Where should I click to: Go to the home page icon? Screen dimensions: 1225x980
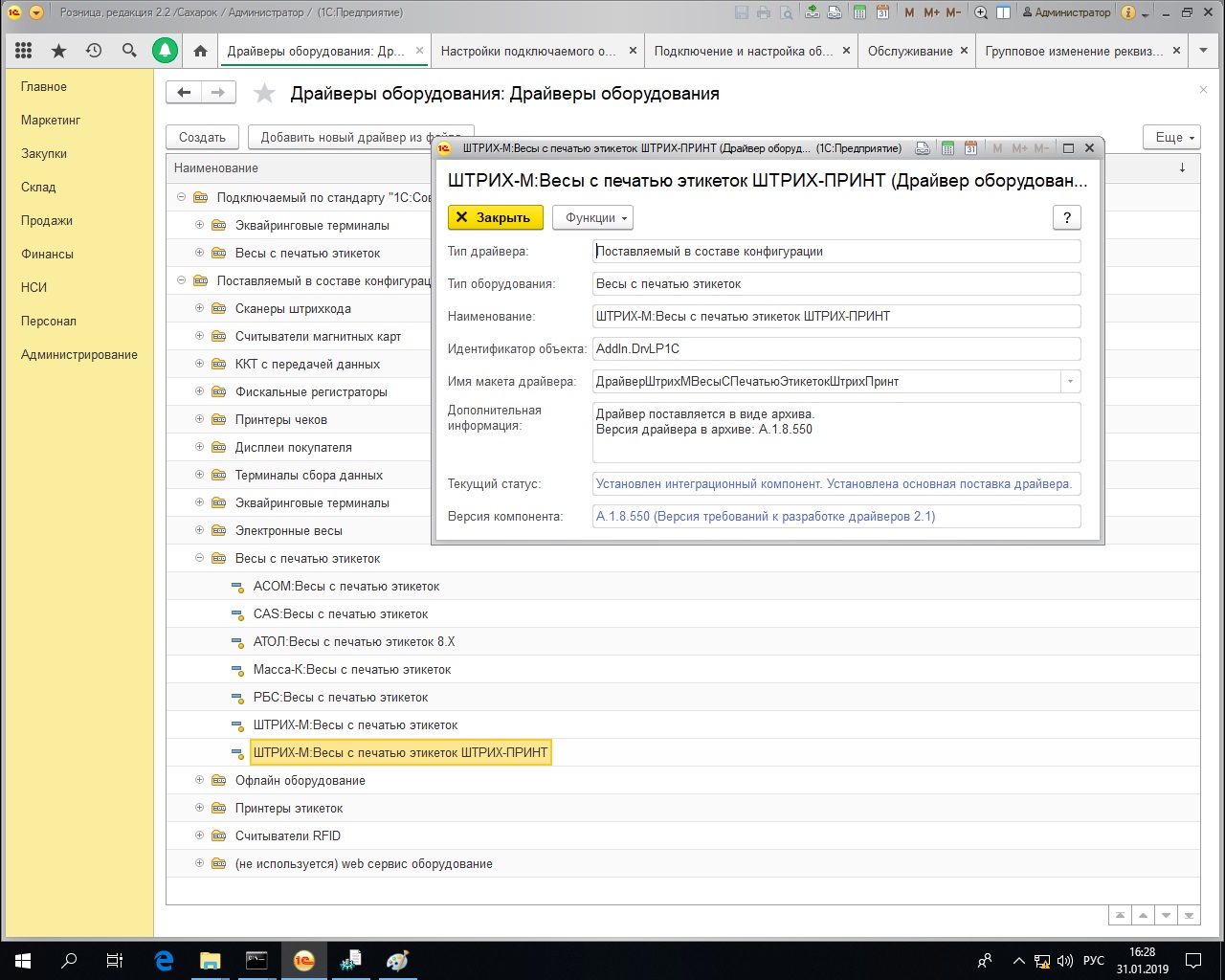200,51
